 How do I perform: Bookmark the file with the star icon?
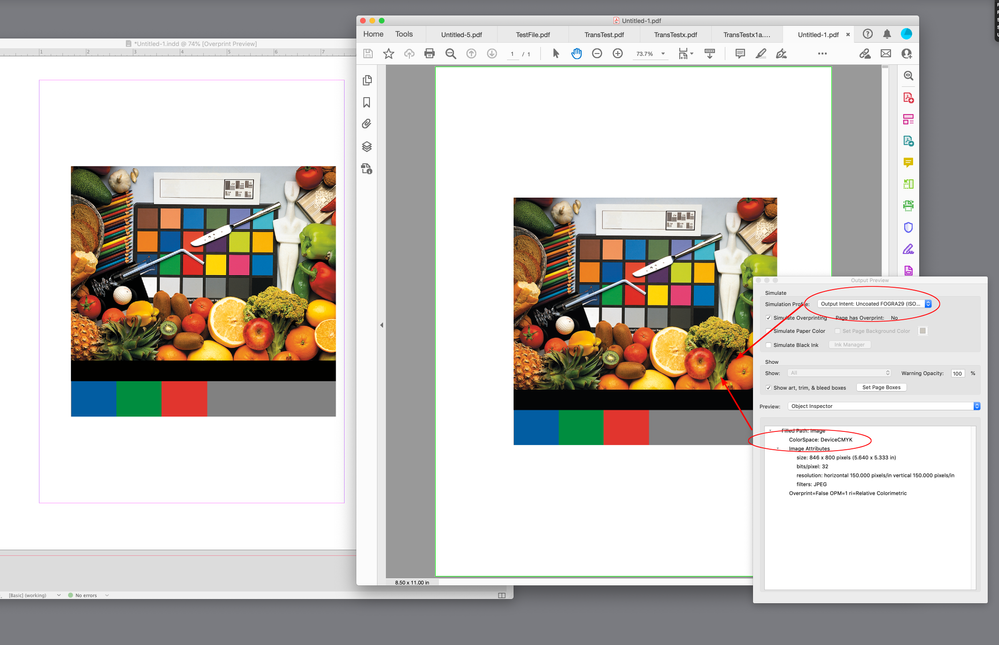pyautogui.click(x=388, y=54)
